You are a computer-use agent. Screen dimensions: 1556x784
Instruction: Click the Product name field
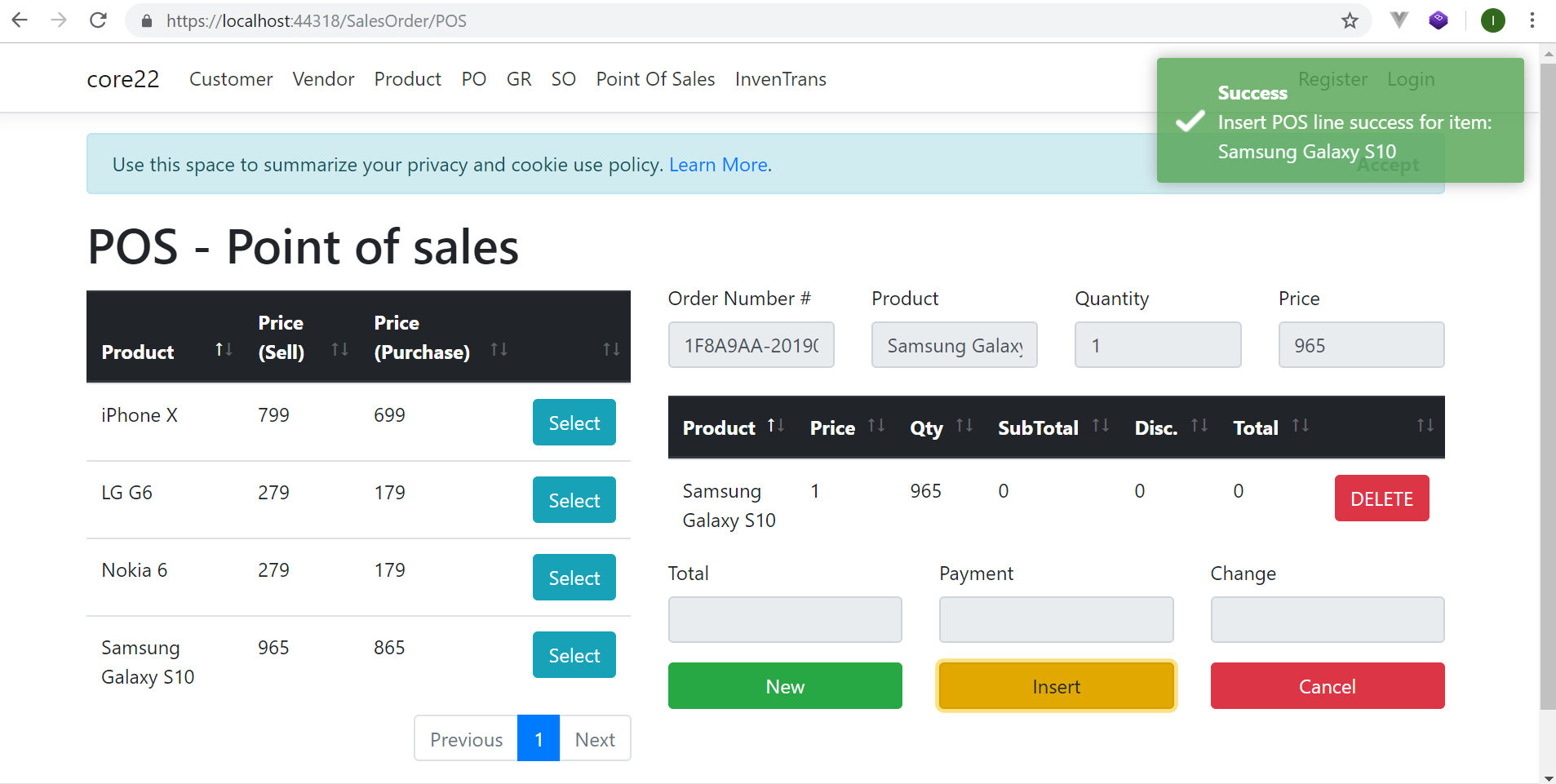[x=955, y=345]
